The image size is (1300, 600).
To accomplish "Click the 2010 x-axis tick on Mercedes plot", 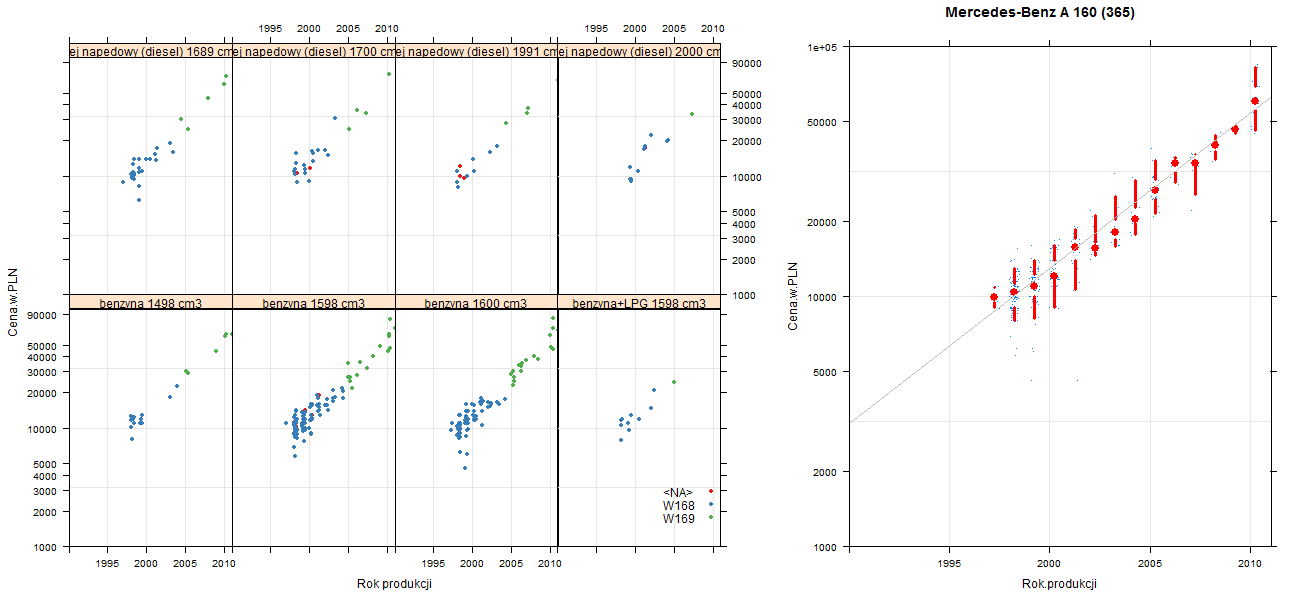I will pos(1250,564).
